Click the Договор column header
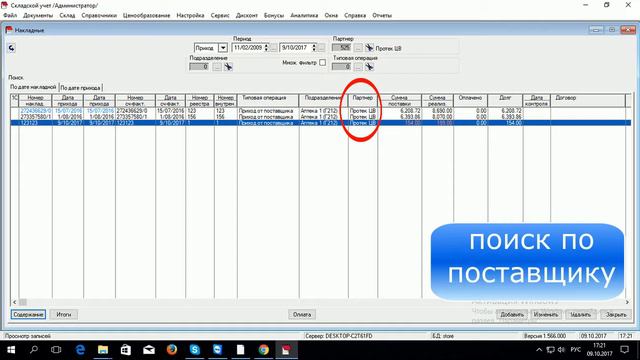 point(587,101)
